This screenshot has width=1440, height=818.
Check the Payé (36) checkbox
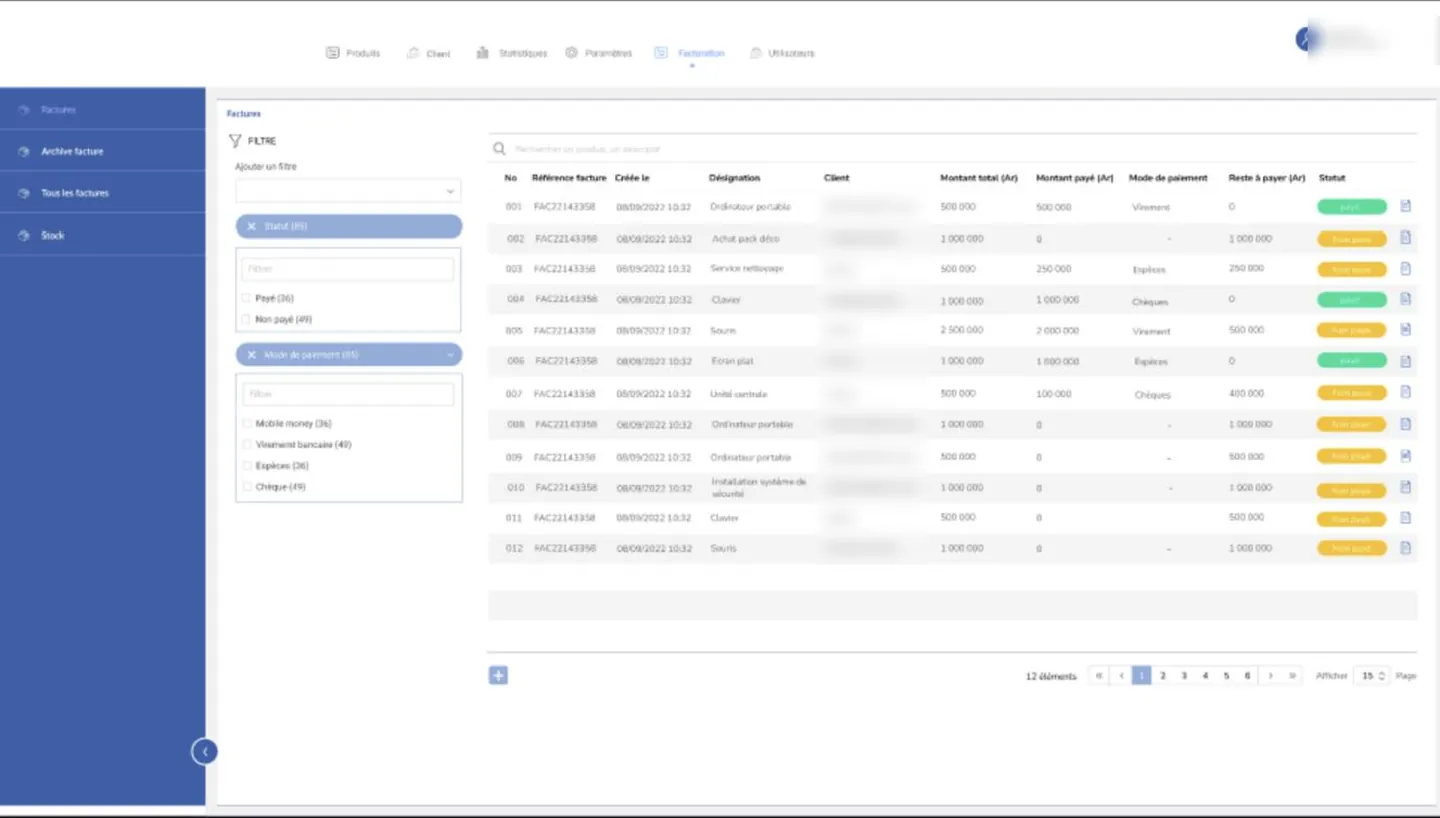(x=246, y=298)
